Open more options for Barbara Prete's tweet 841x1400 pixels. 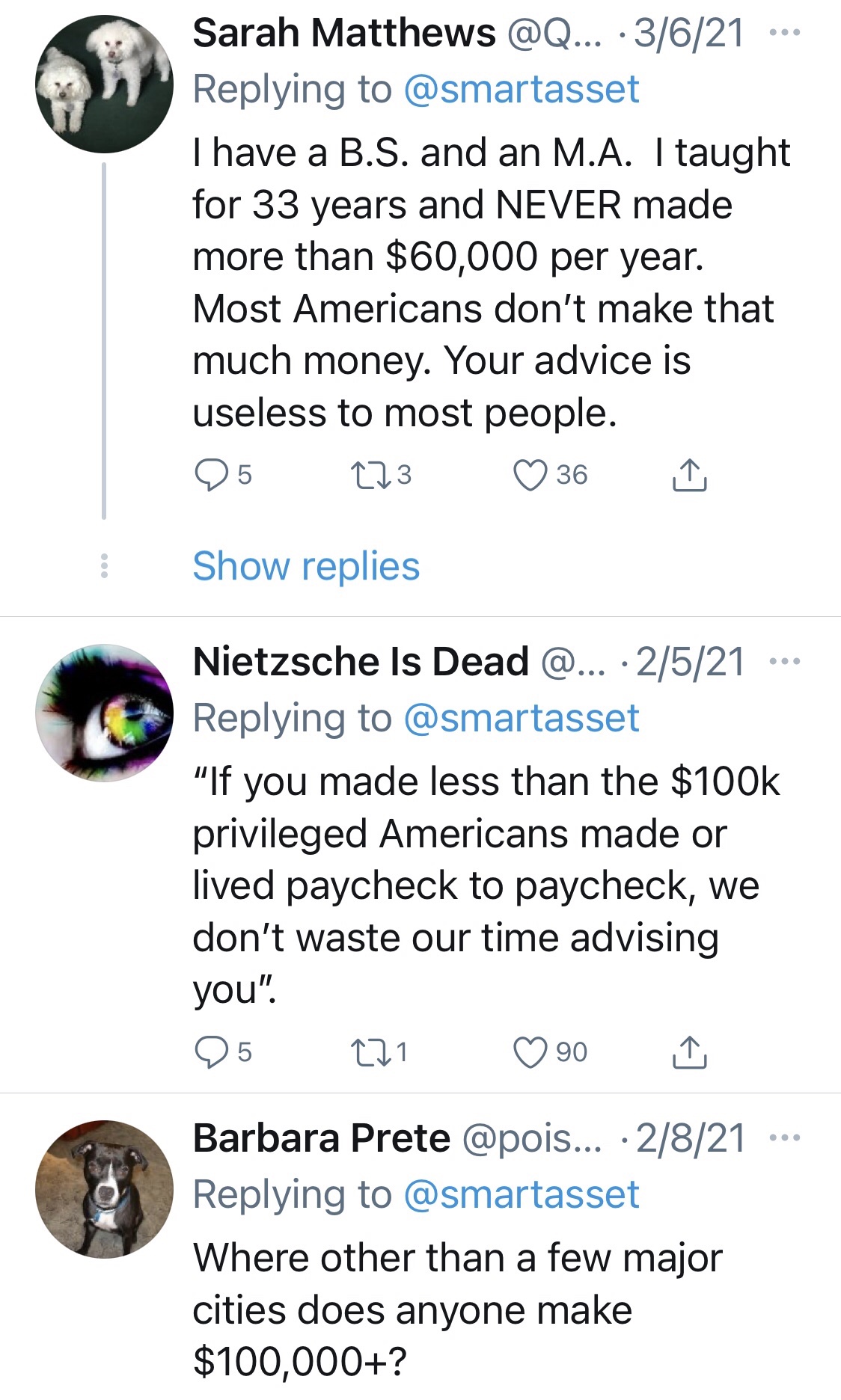tap(785, 1138)
